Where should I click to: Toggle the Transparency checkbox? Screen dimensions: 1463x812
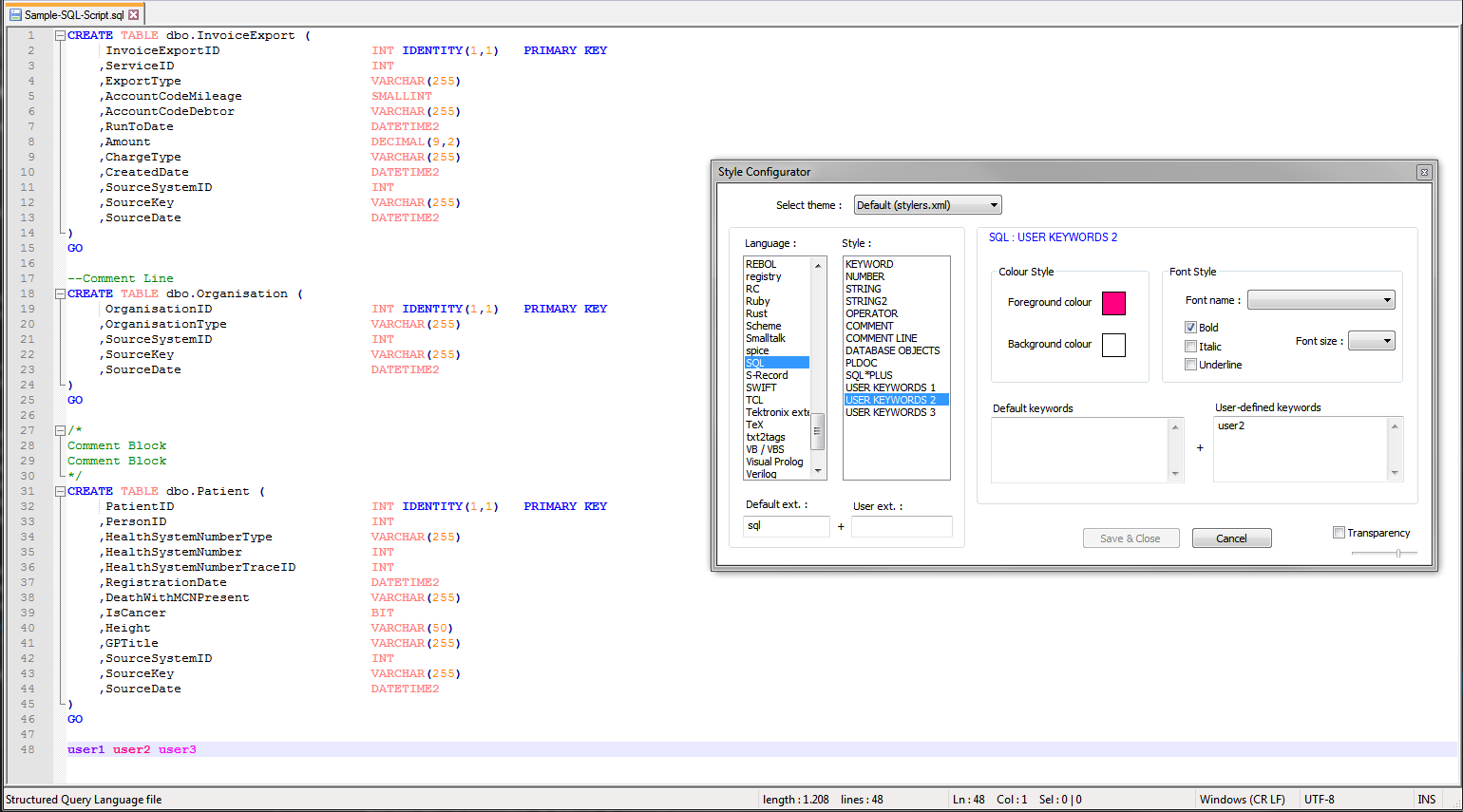pyautogui.click(x=1339, y=532)
